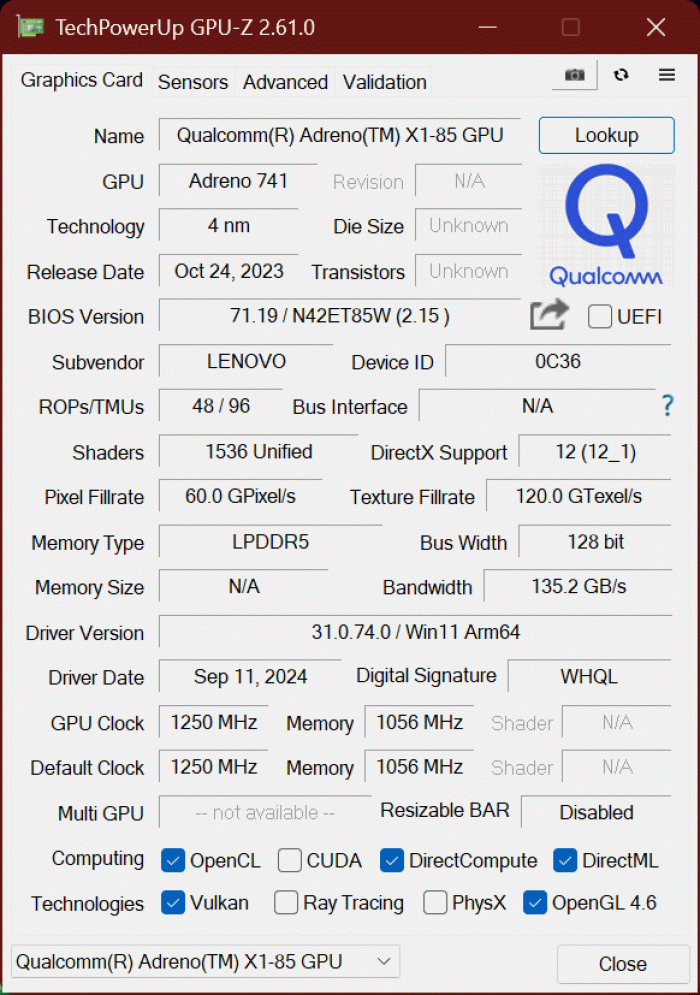Minimize the GPU-Z window

point(487,27)
